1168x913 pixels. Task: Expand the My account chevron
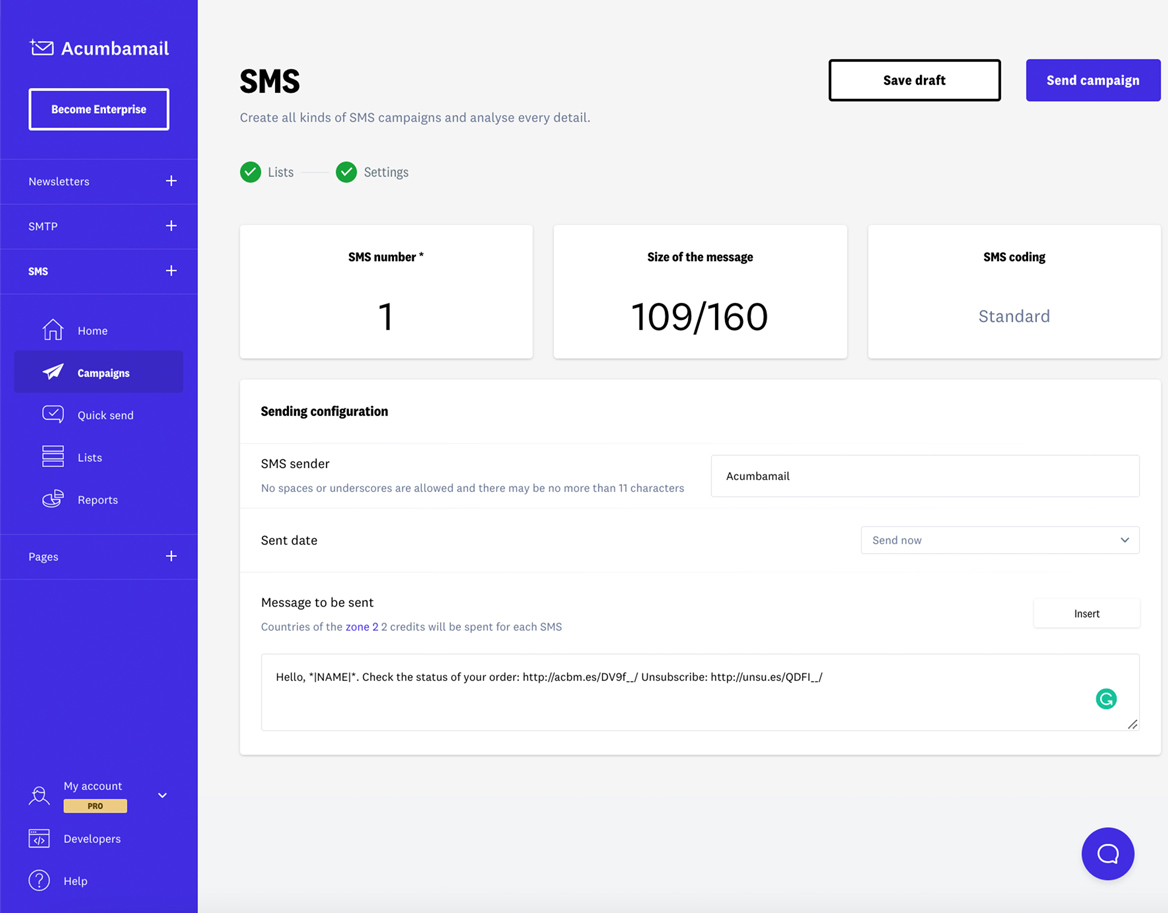point(161,795)
